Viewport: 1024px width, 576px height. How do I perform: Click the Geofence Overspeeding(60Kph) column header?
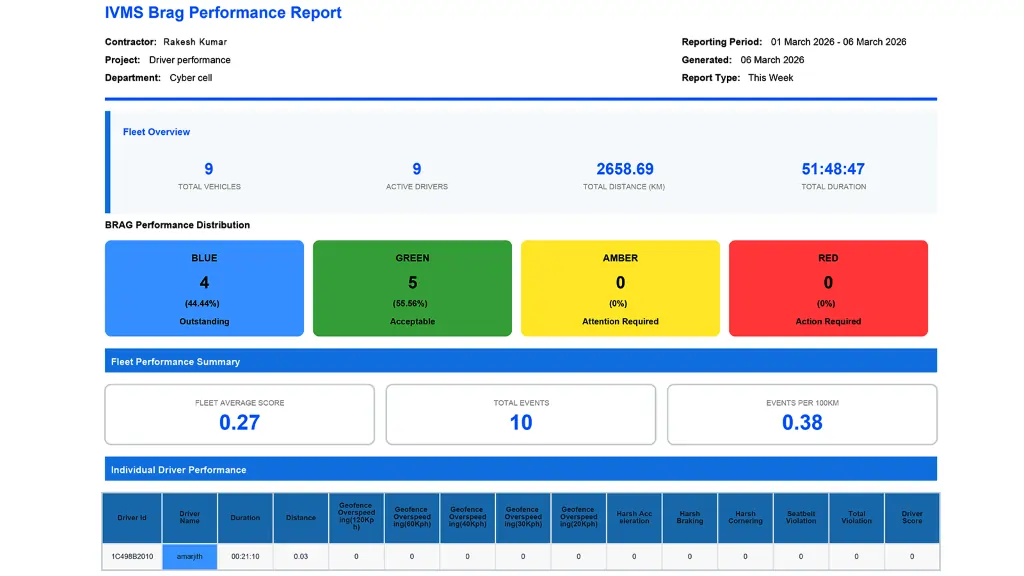pyautogui.click(x=411, y=518)
